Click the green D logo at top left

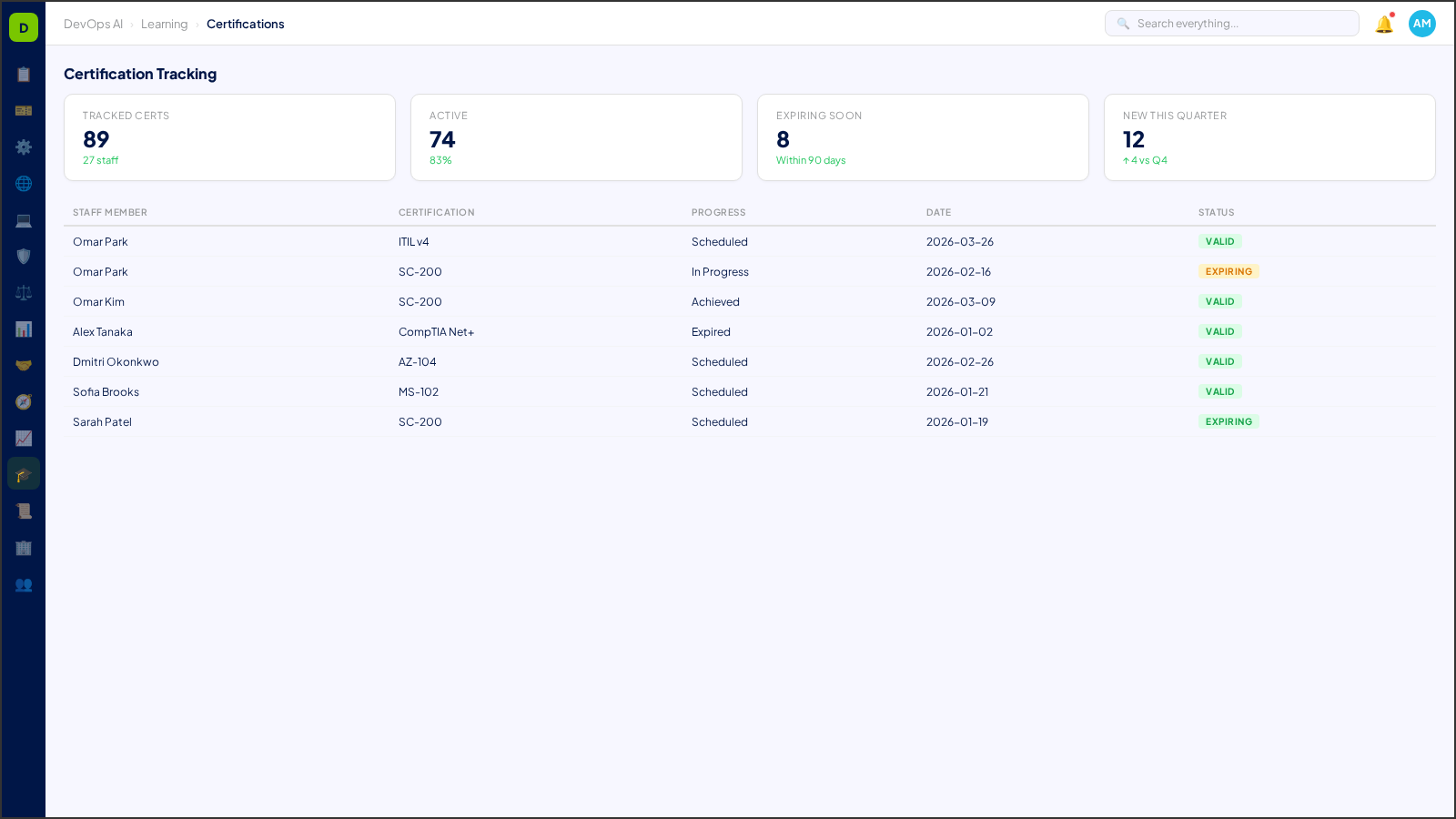coord(23,26)
